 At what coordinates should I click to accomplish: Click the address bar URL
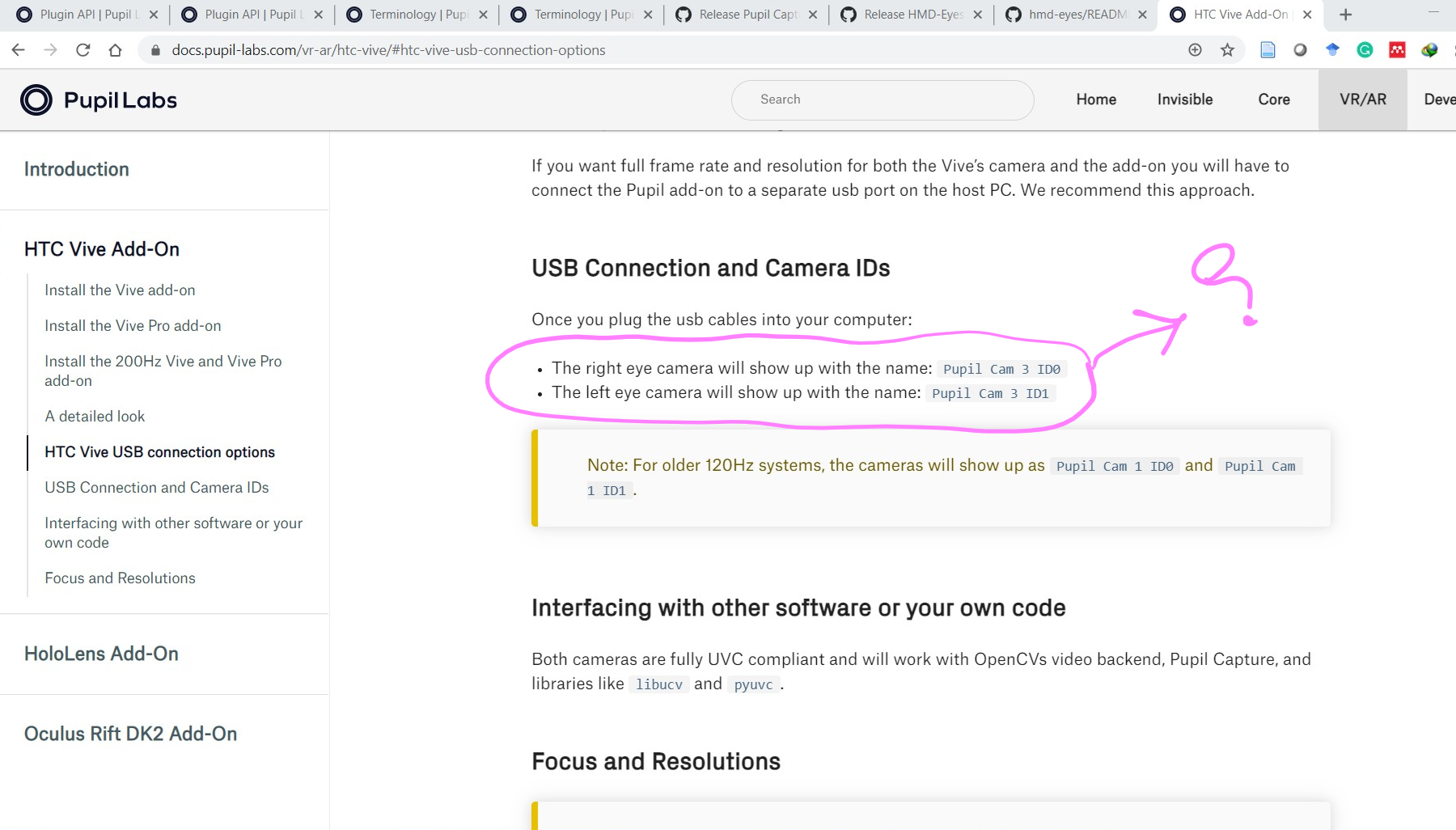tap(388, 50)
